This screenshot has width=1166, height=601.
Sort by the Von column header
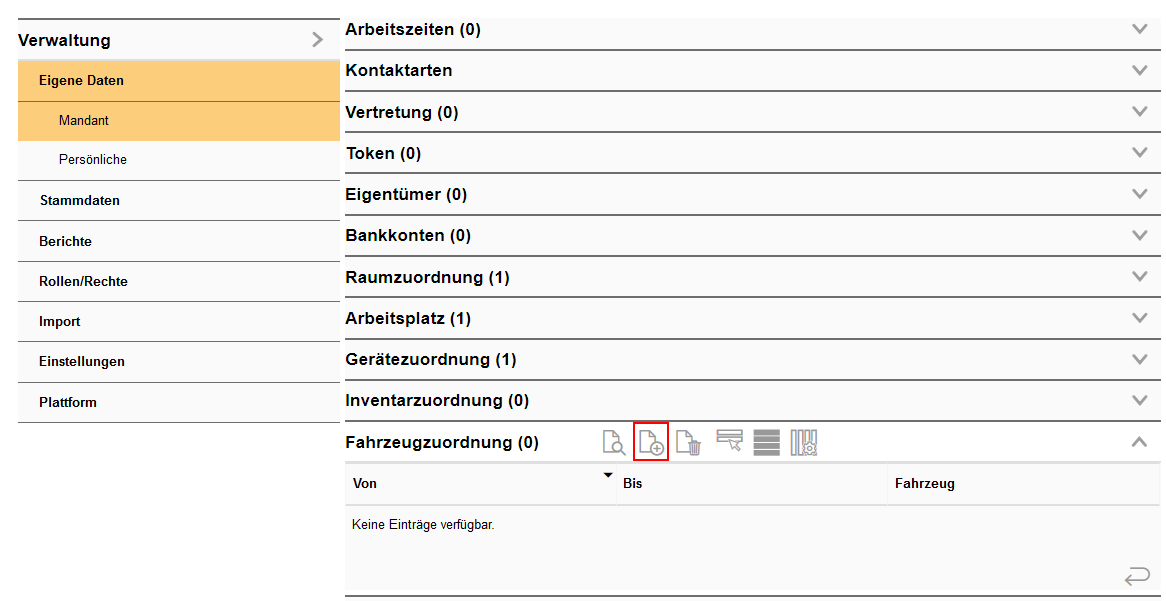pos(362,483)
